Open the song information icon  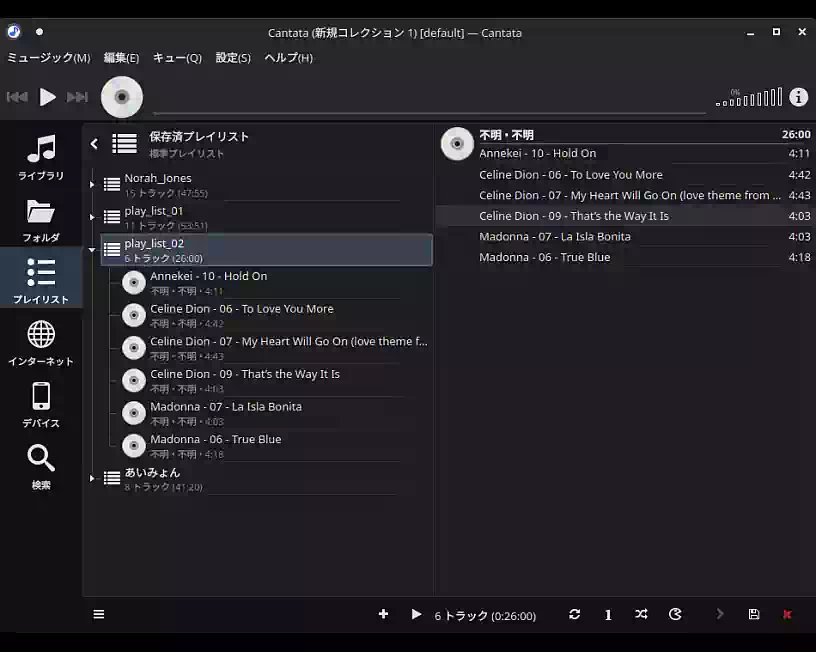pyautogui.click(x=798, y=97)
